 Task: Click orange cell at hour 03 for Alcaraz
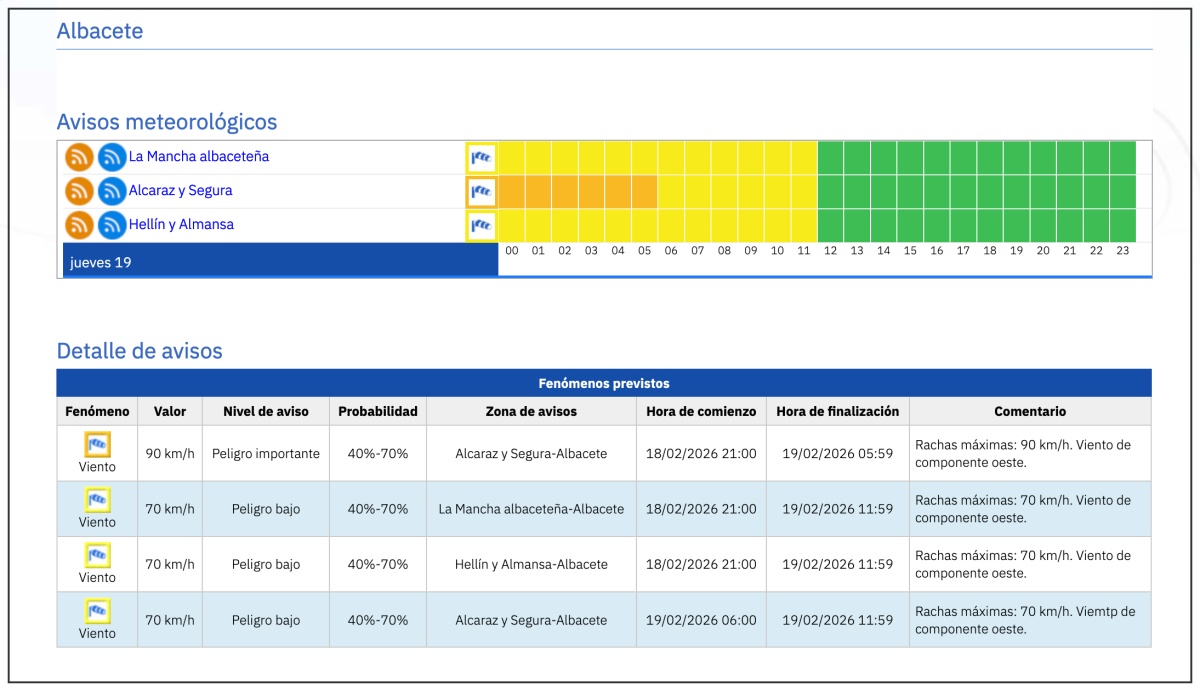(591, 191)
